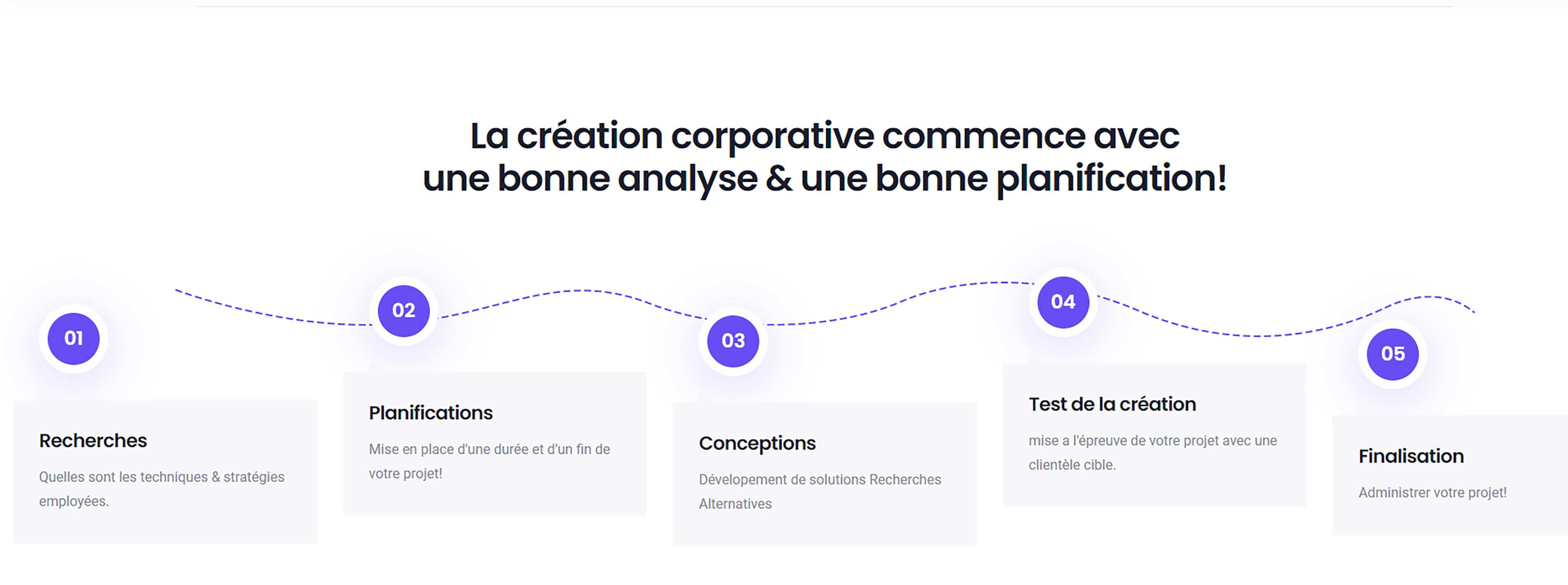Click the 05 step circle
This screenshot has width=1568, height=585.
click(1393, 354)
